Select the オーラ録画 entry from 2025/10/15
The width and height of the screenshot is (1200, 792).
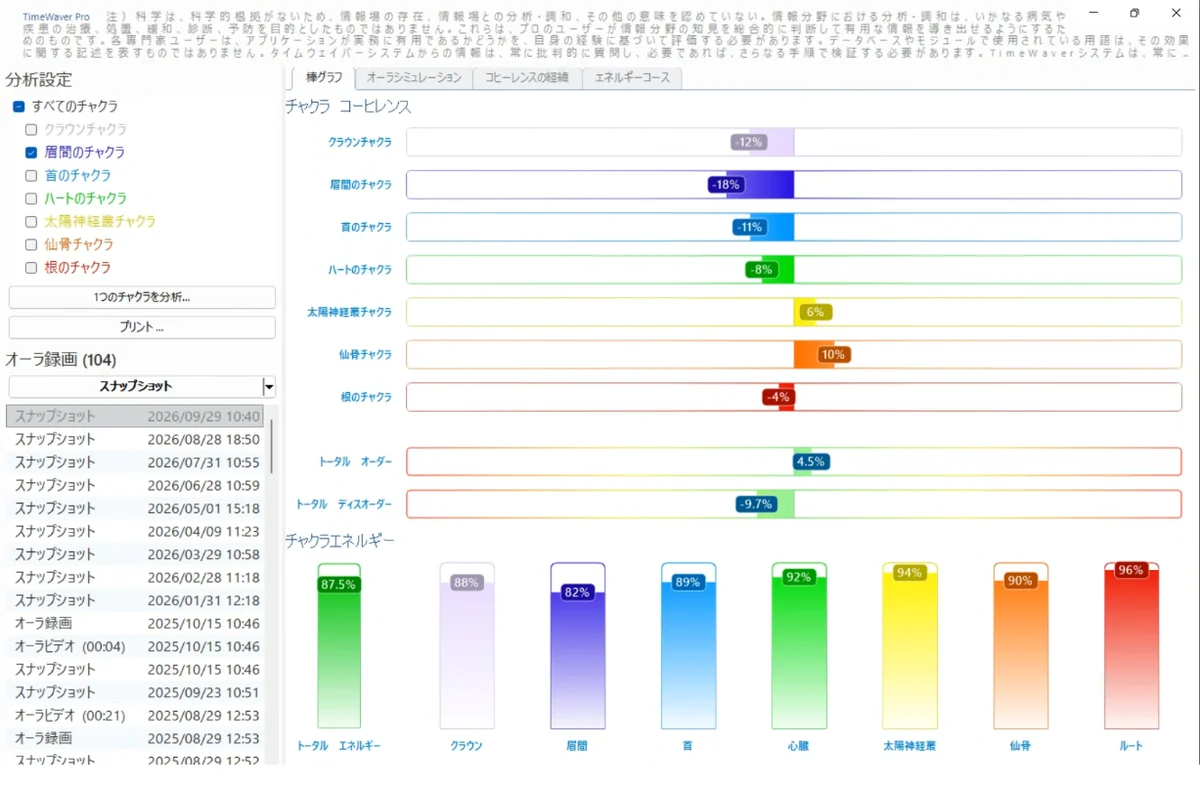136,623
